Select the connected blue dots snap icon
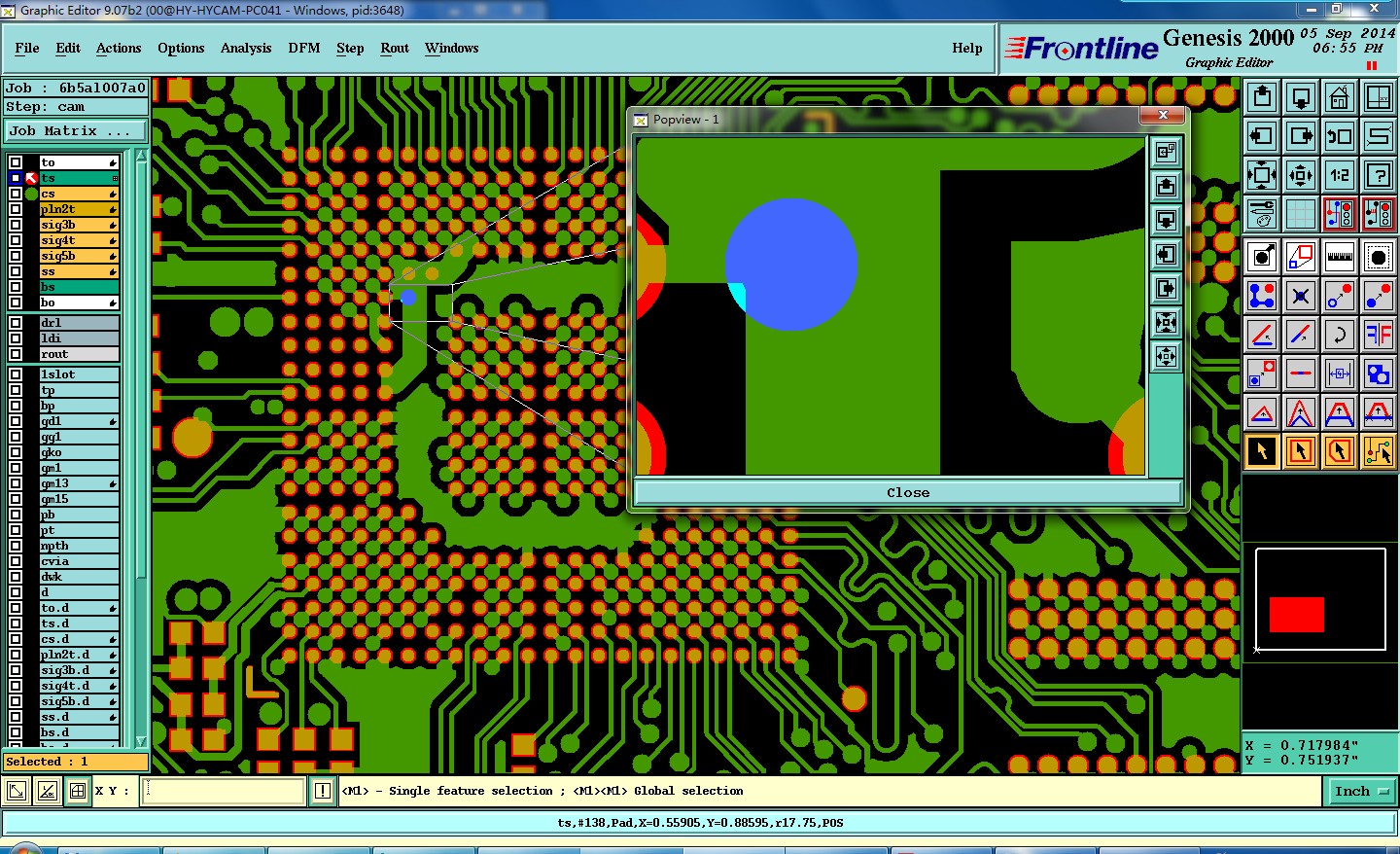The height and width of the screenshot is (854, 1400). coord(1262,296)
